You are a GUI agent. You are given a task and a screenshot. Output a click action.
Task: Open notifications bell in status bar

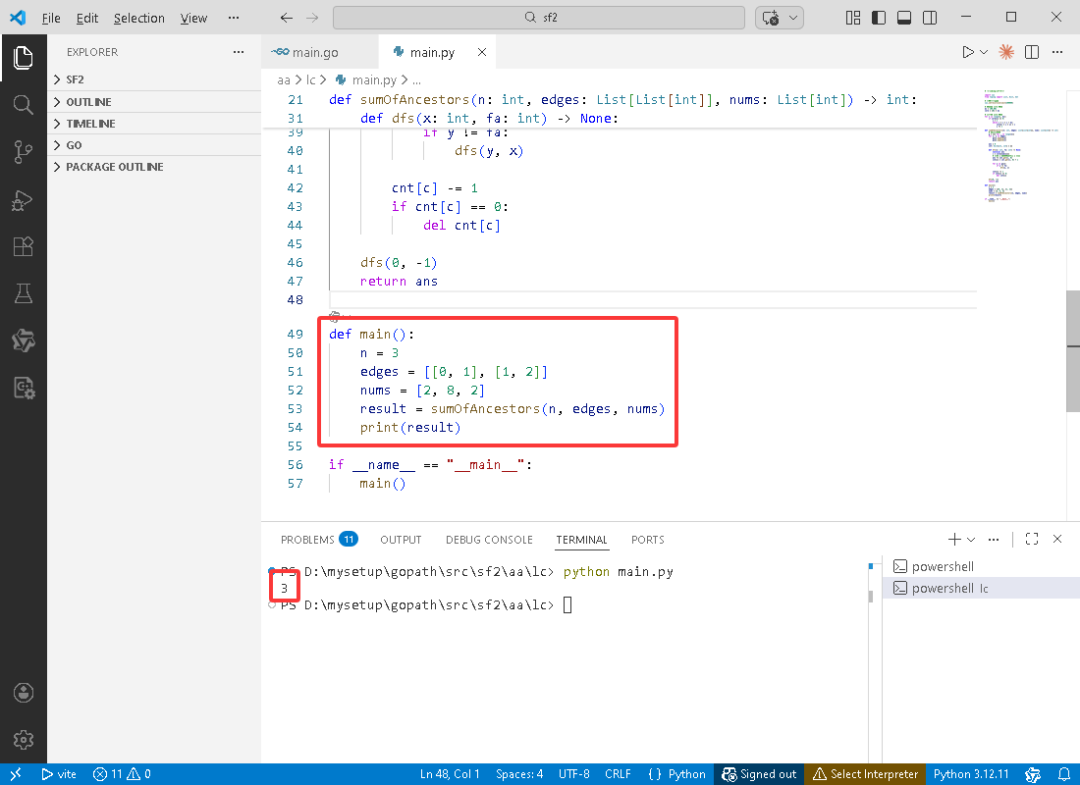click(1064, 774)
